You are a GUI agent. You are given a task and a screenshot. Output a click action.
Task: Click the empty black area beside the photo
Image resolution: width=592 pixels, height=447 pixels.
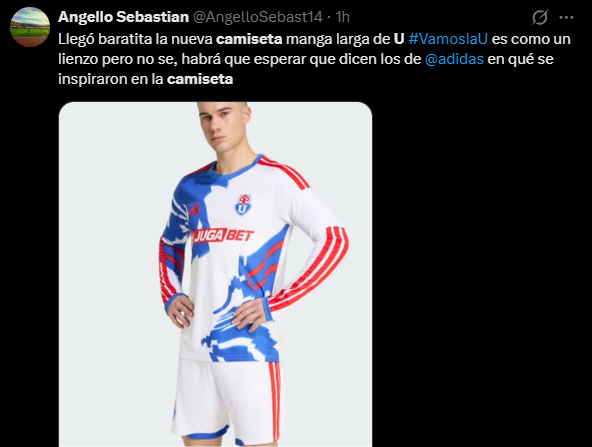point(479,274)
